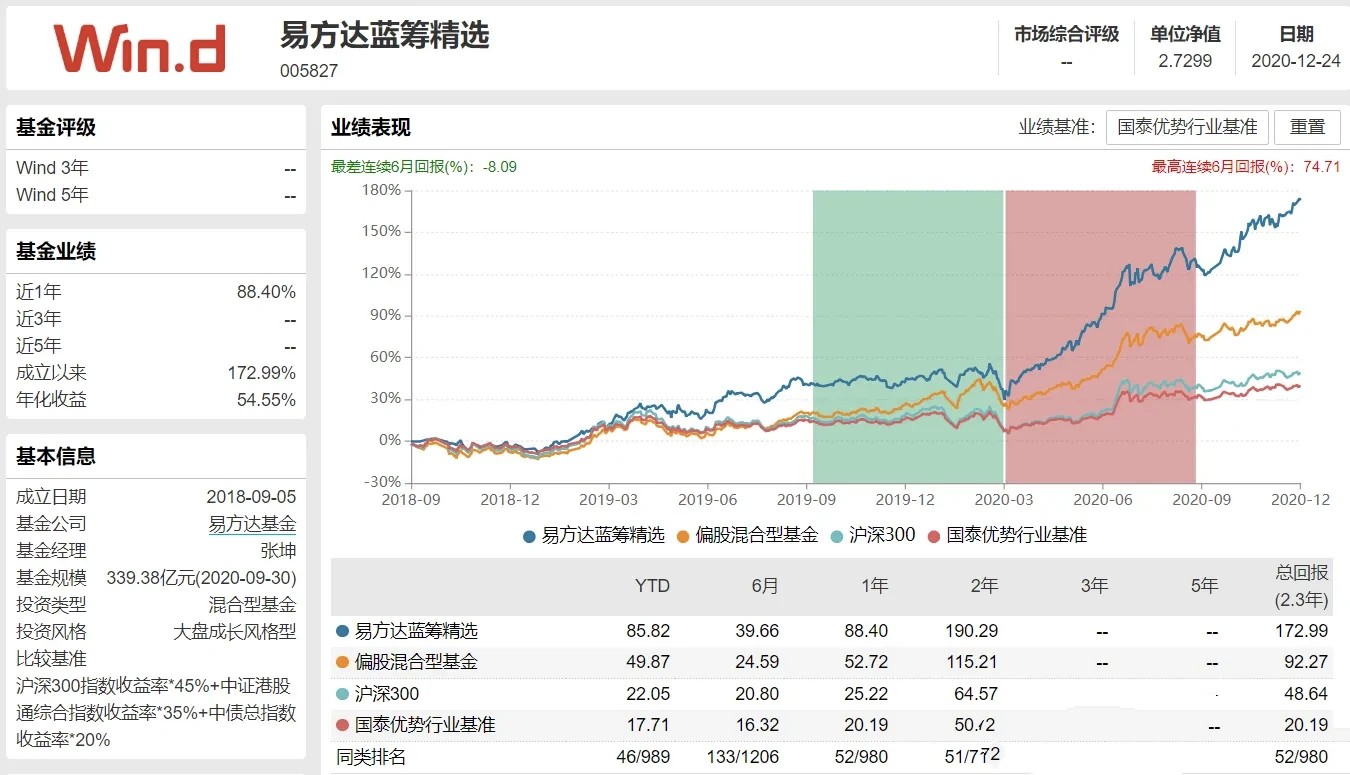Click the 2年 value 190.29
1350x775 pixels.
tap(972, 631)
